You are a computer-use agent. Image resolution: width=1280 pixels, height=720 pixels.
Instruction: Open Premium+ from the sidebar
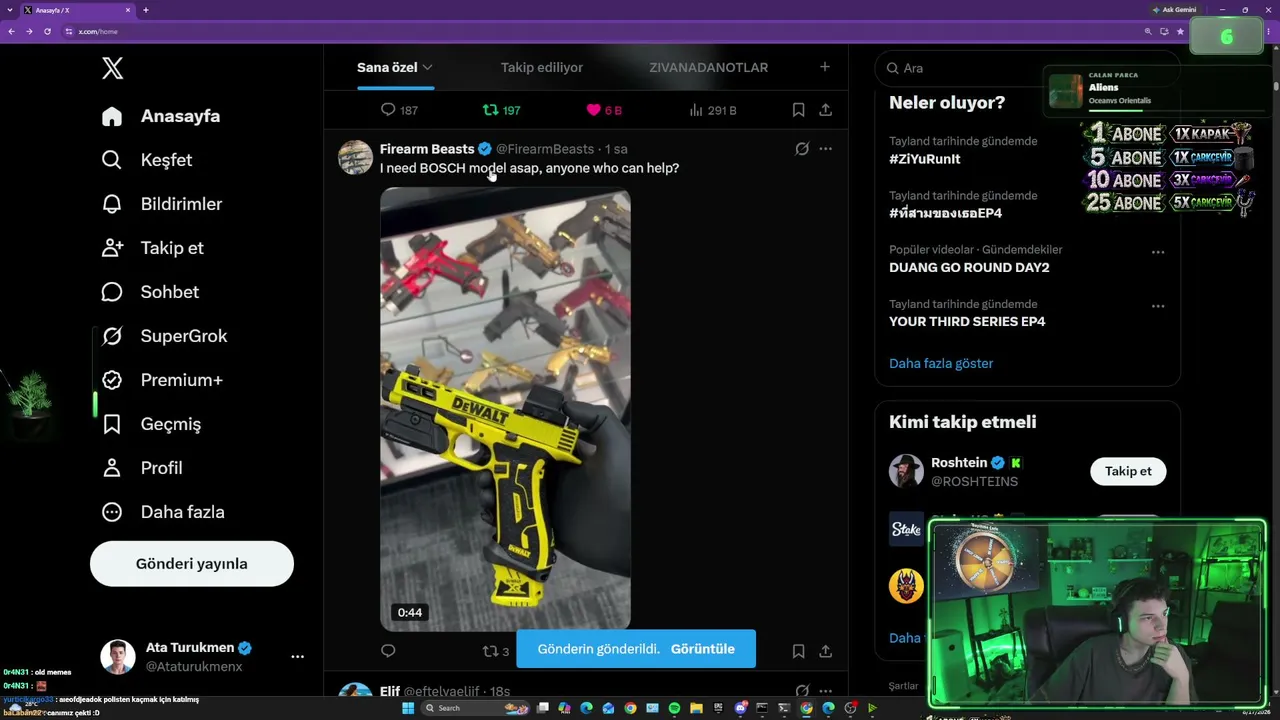pyautogui.click(x=162, y=380)
